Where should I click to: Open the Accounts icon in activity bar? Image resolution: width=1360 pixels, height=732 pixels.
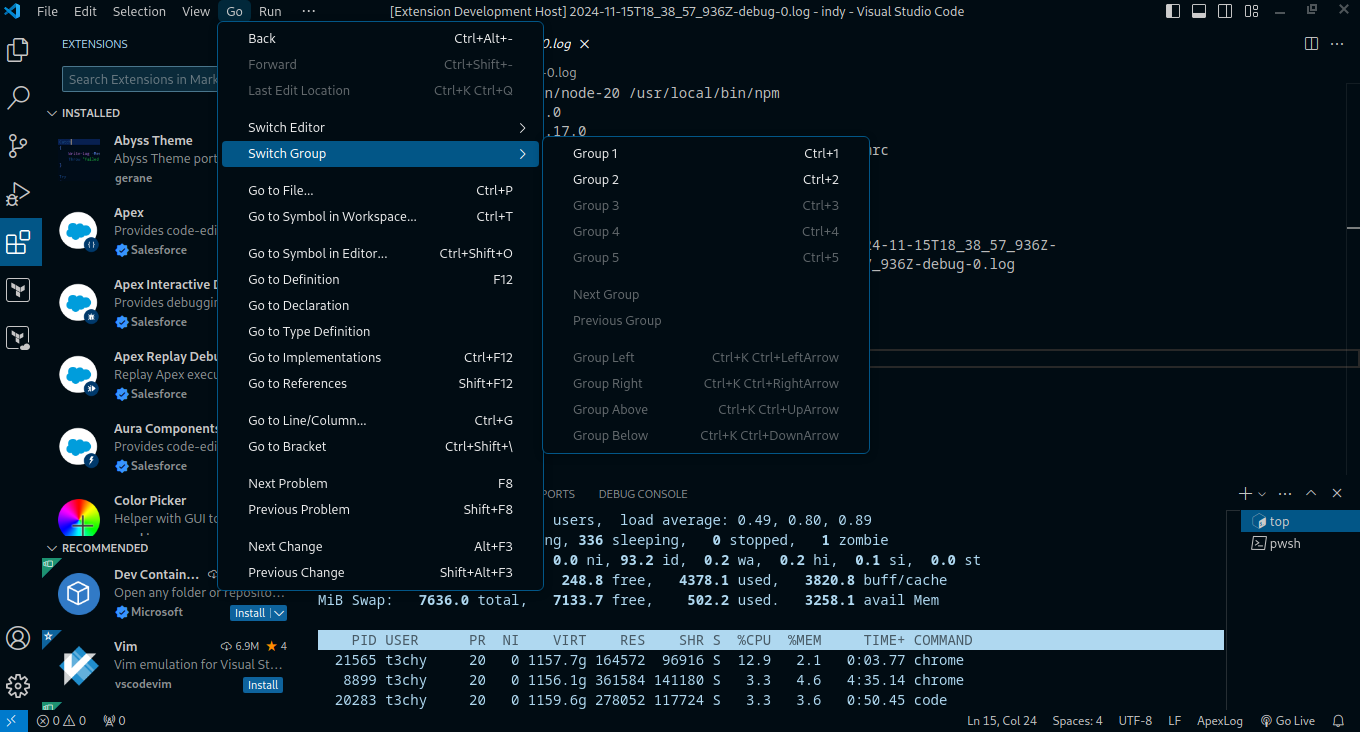tap(18, 638)
